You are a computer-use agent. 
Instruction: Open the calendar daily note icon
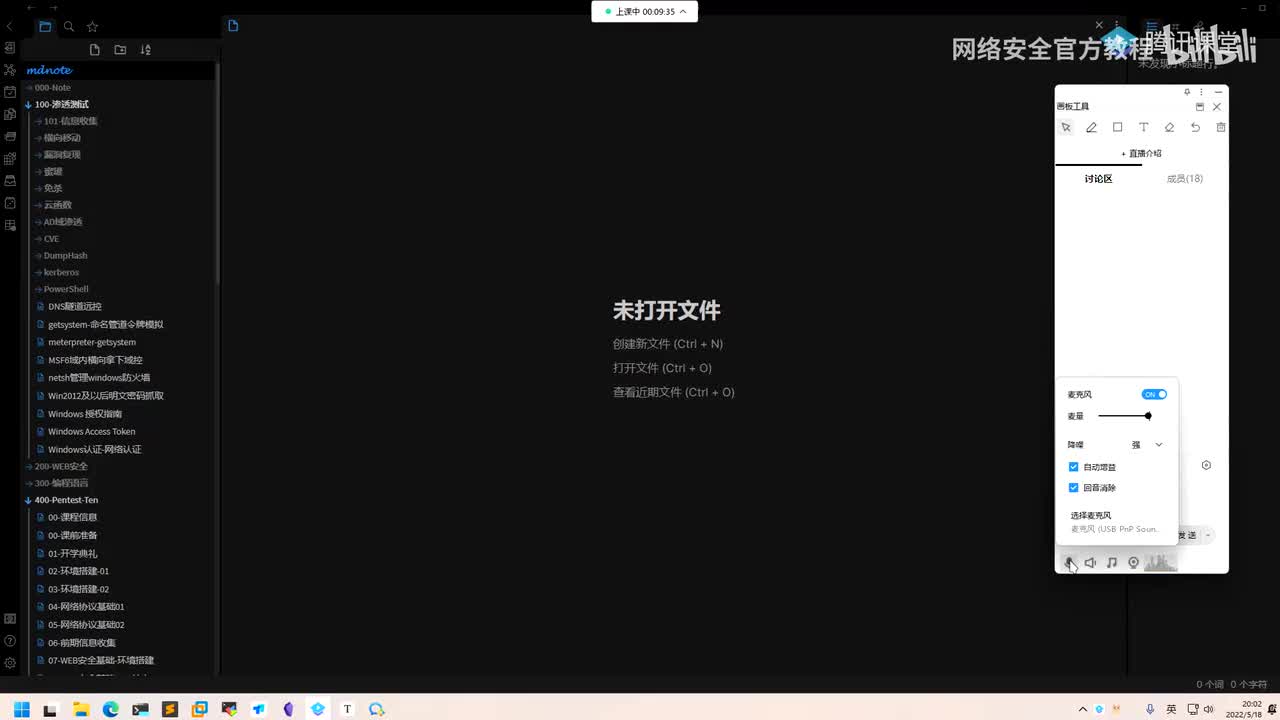coord(10,92)
